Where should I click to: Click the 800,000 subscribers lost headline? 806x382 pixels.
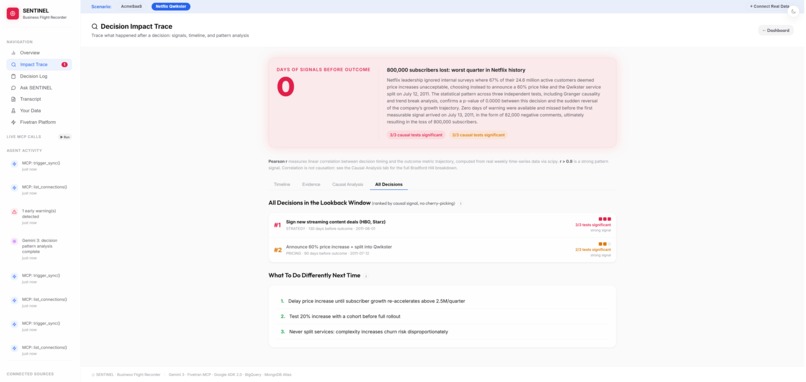[456, 70]
